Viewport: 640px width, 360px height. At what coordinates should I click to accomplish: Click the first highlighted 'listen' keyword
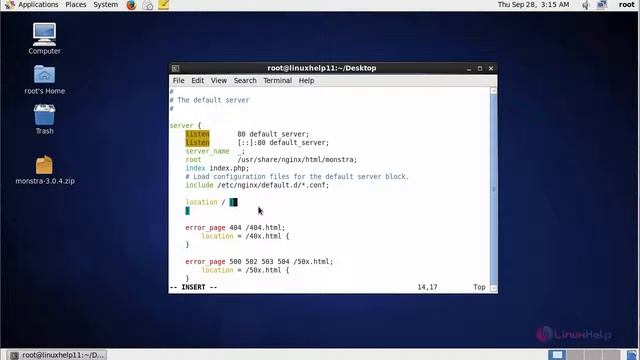point(198,134)
